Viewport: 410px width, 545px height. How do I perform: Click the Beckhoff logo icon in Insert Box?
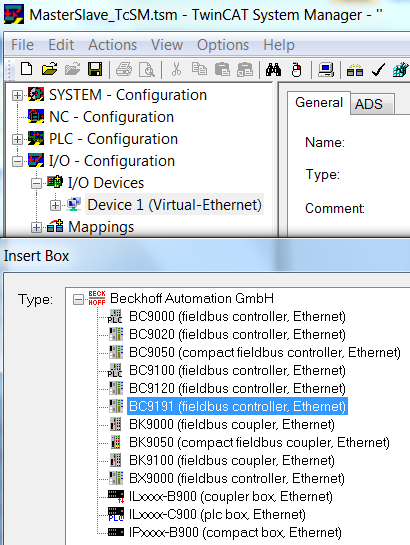[x=97, y=298]
